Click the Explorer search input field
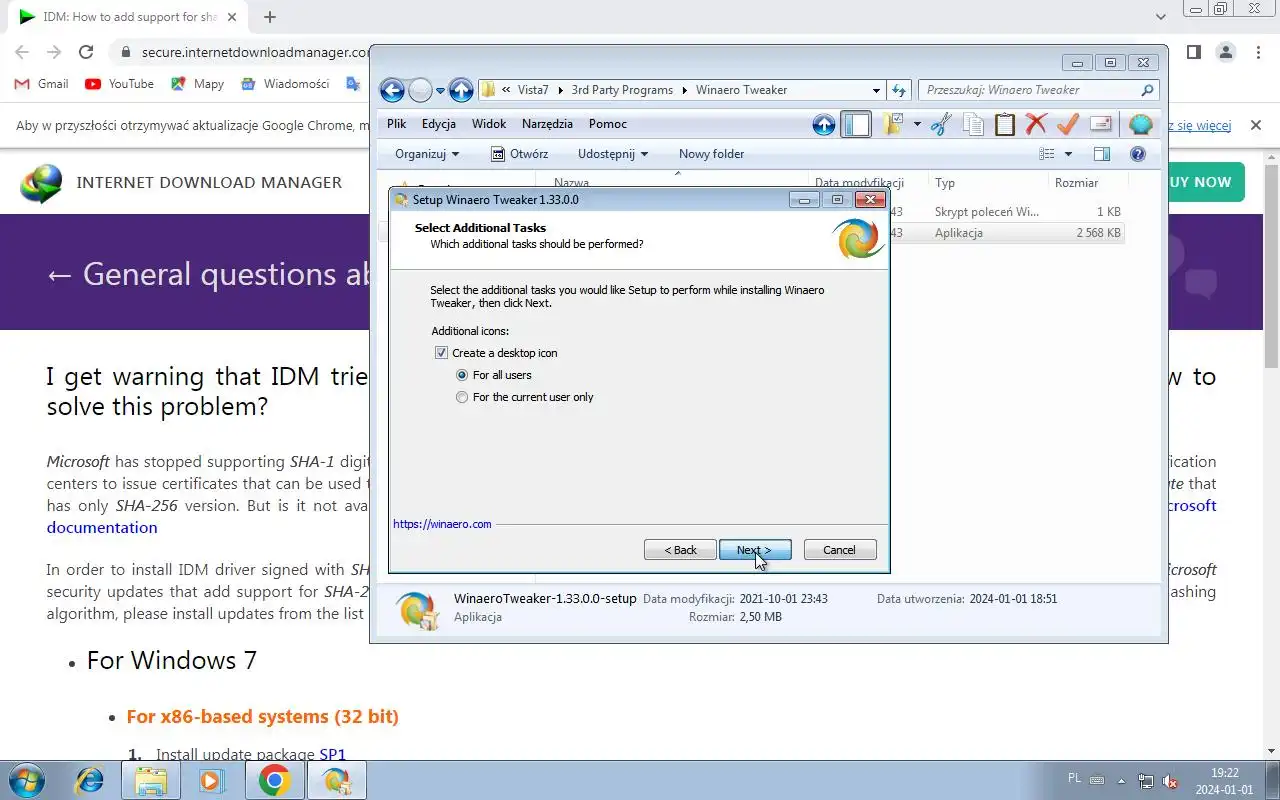The image size is (1280, 800). point(1030,90)
